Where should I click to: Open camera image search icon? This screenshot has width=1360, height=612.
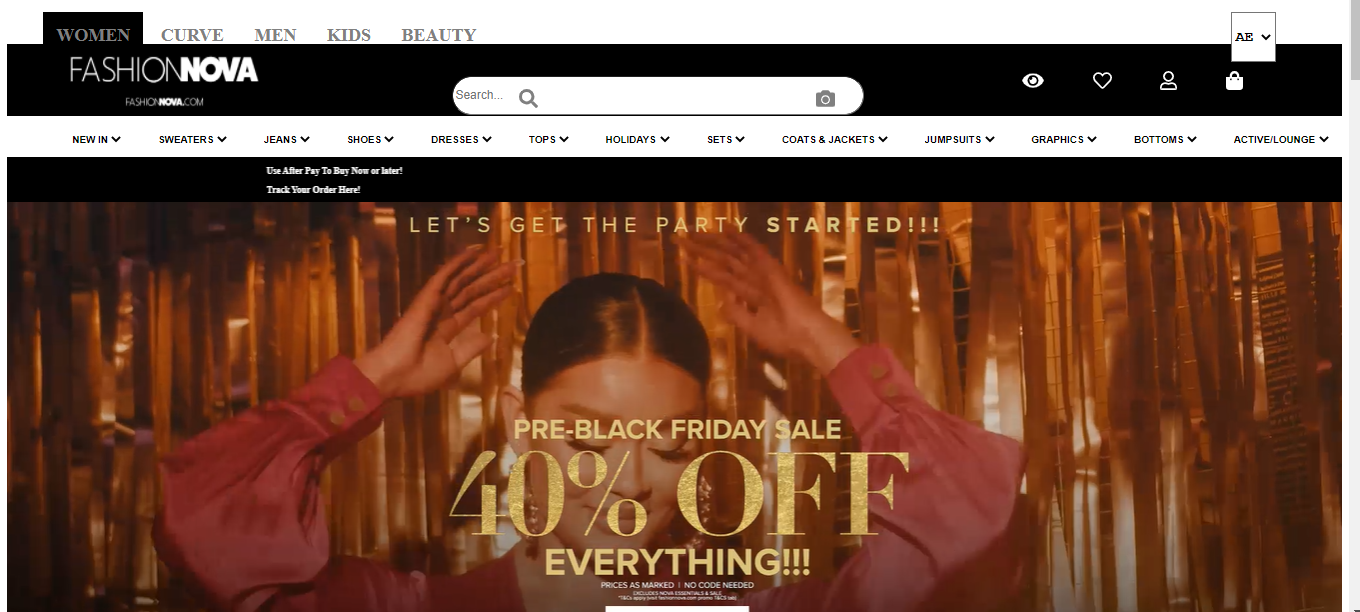click(825, 98)
